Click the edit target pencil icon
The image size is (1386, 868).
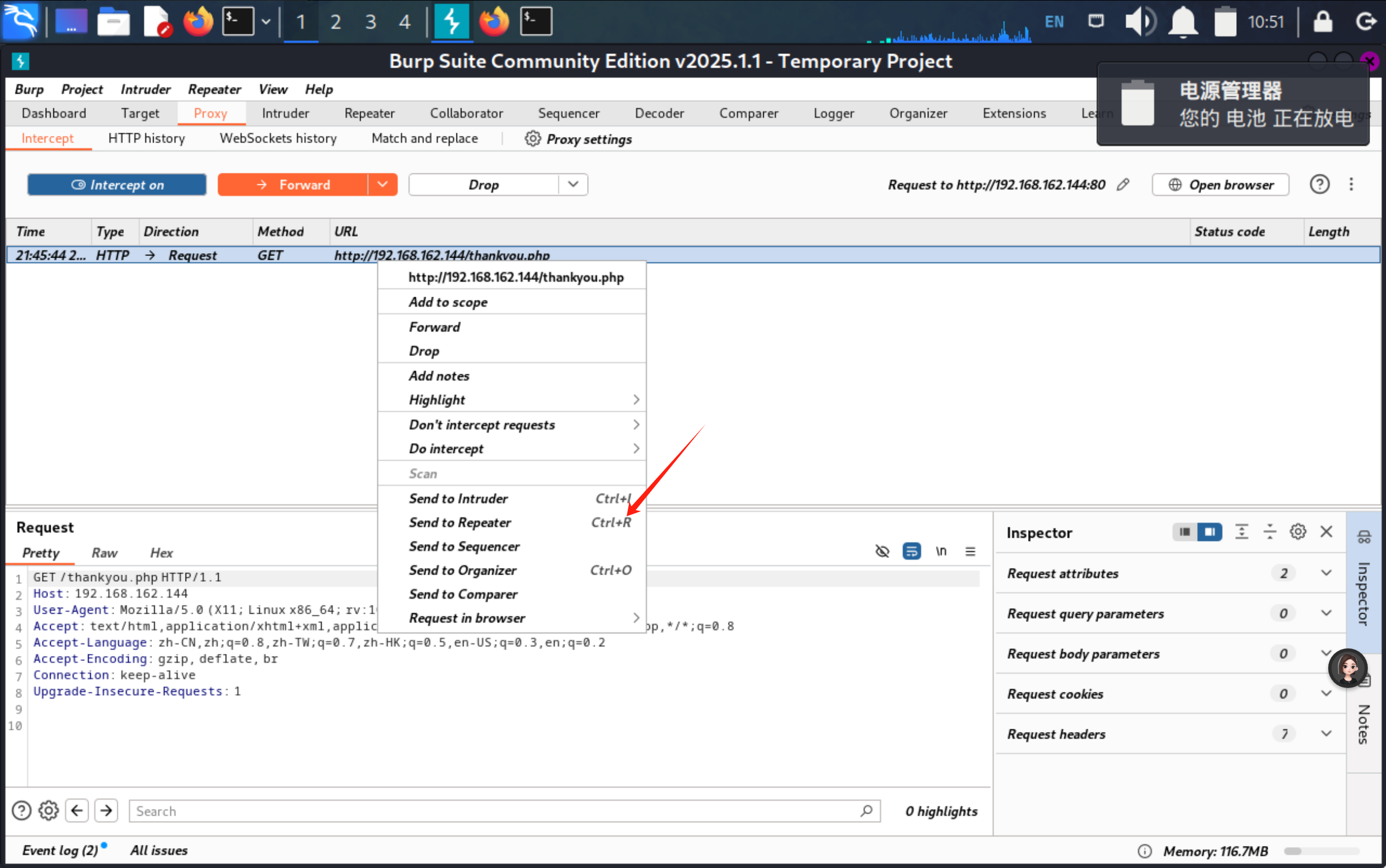point(1123,184)
